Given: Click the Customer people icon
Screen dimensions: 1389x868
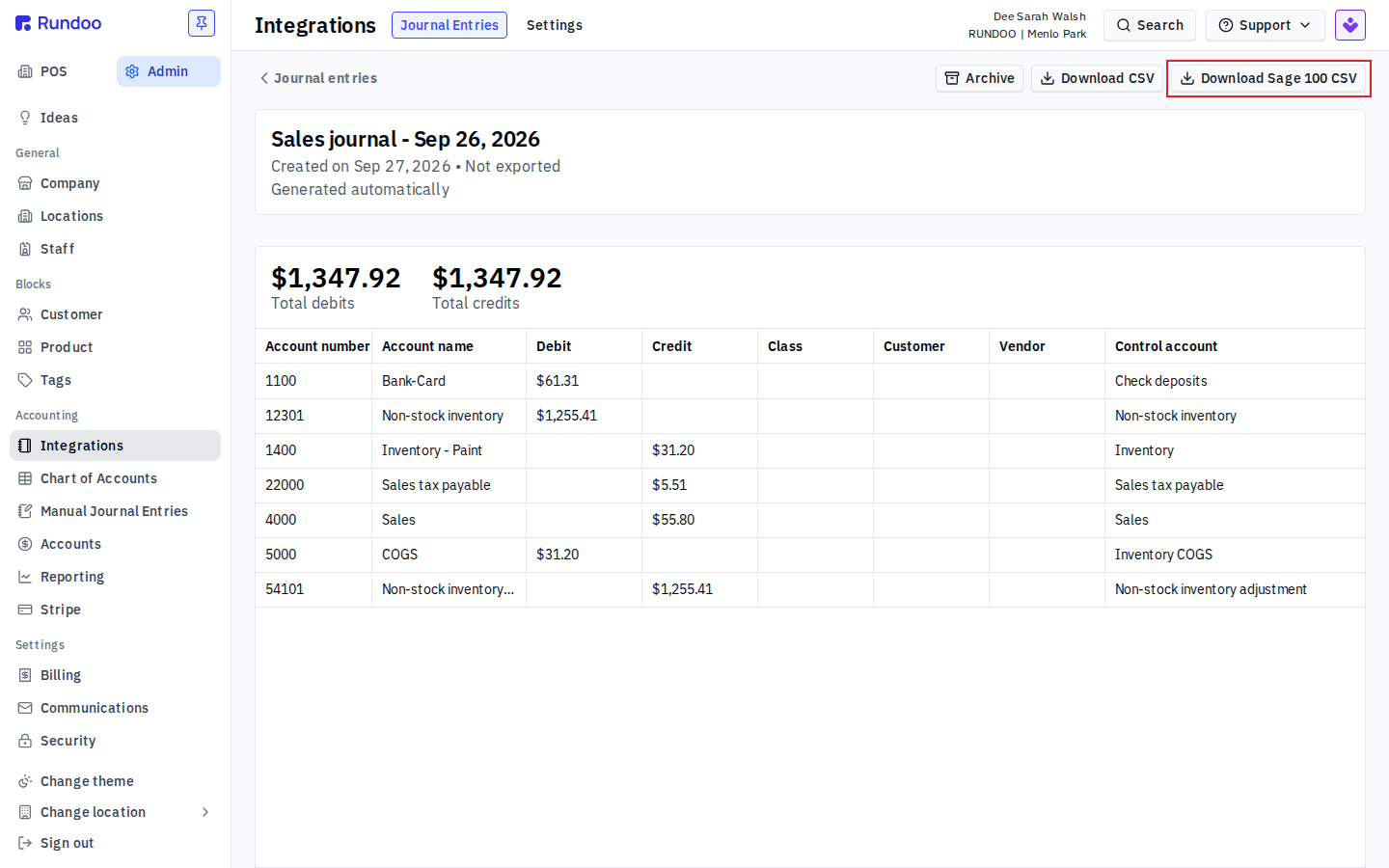Looking at the screenshot, I should click(x=25, y=314).
